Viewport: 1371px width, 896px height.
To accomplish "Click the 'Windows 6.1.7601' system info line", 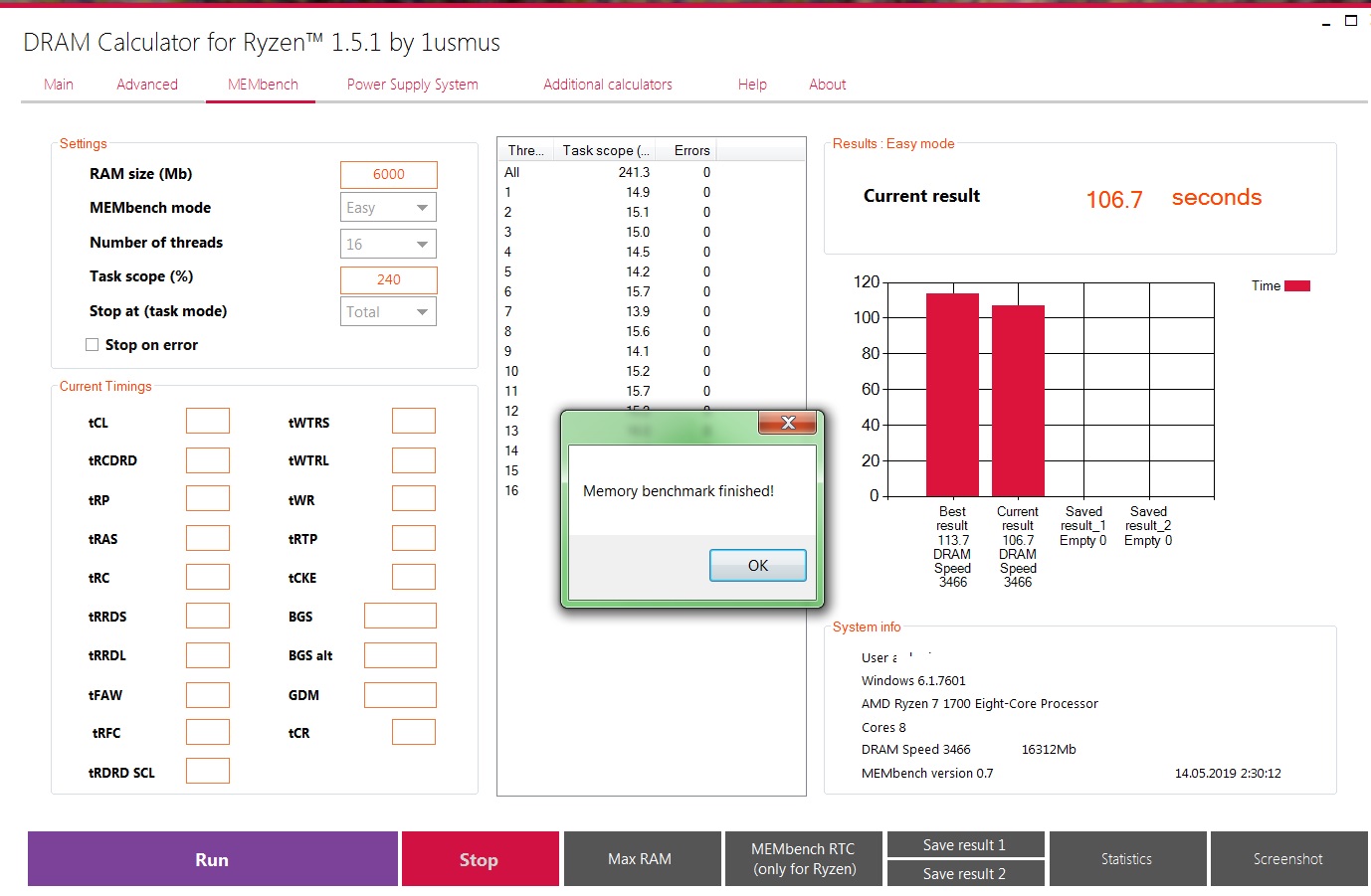I will 913,681.
